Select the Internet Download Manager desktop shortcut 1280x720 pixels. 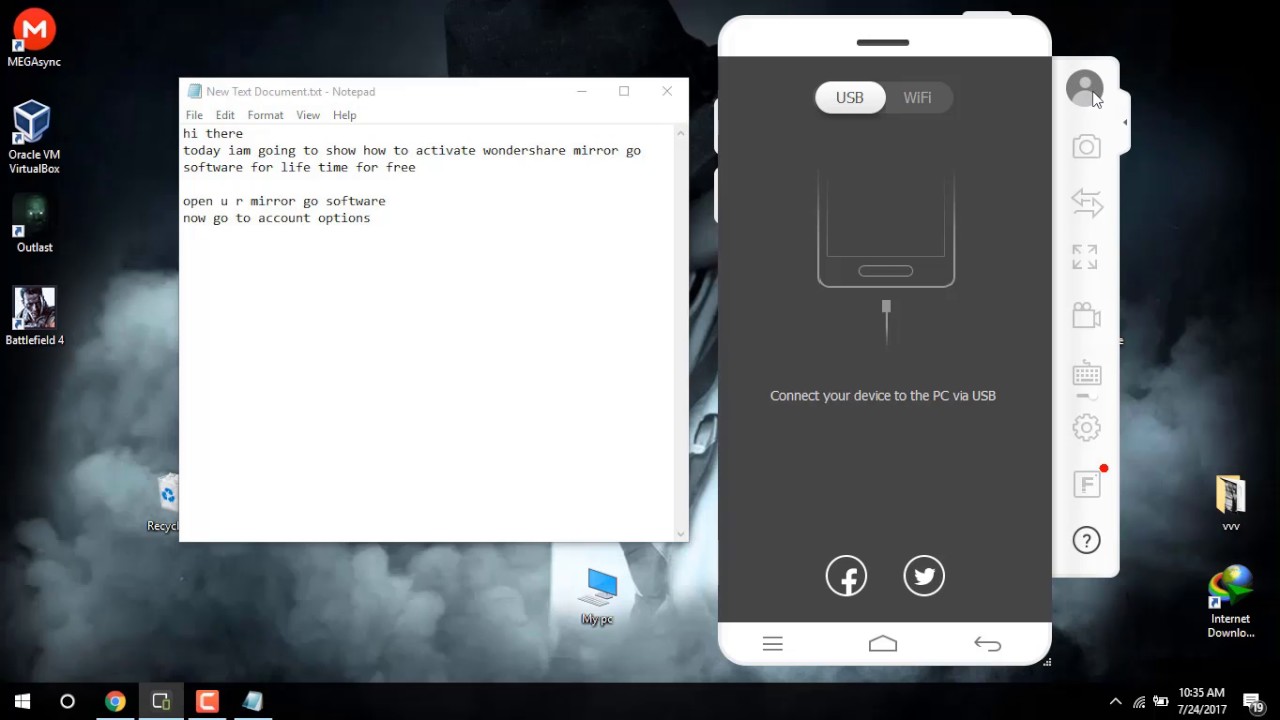(1231, 602)
